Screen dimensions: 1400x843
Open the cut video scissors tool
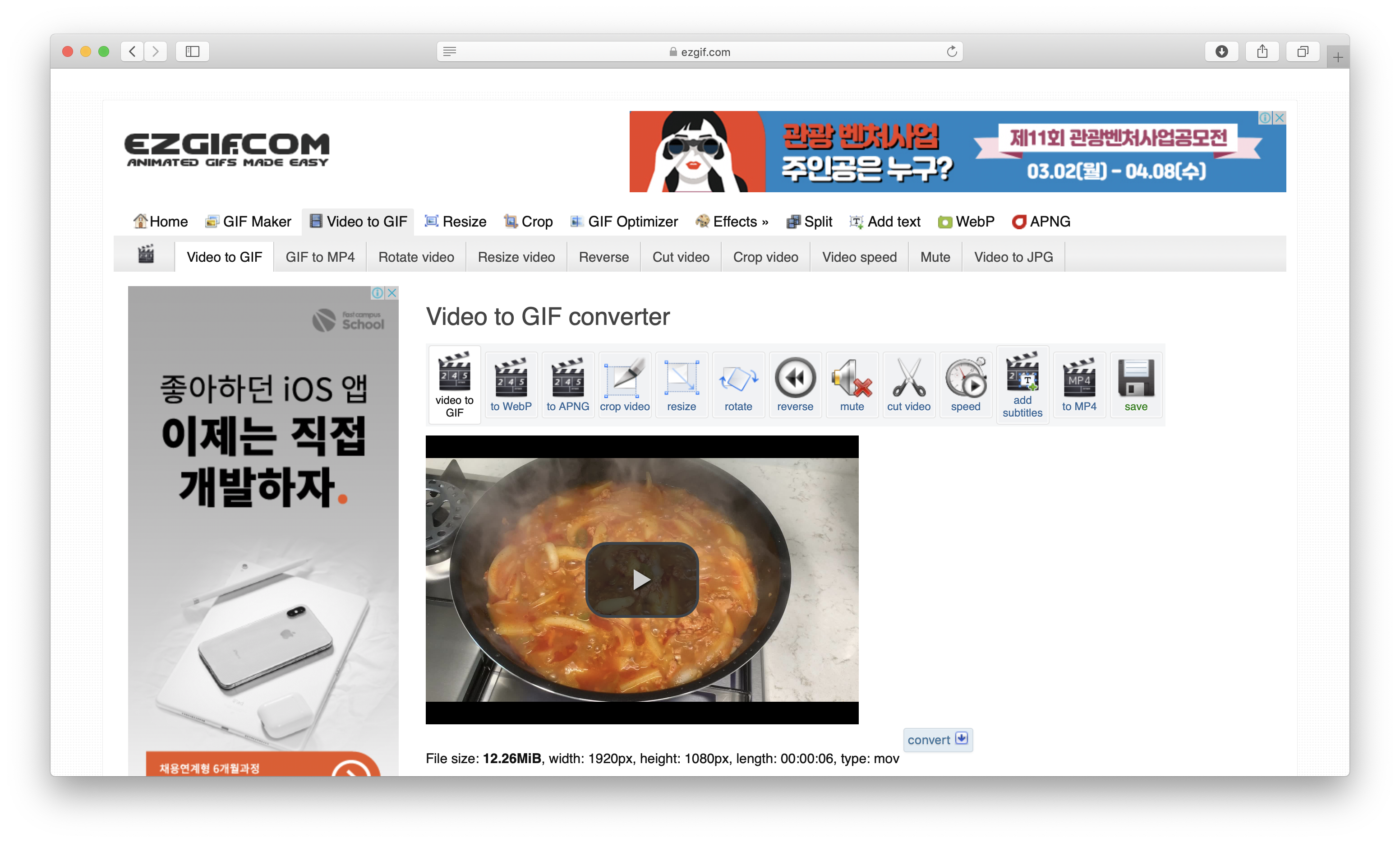908,384
